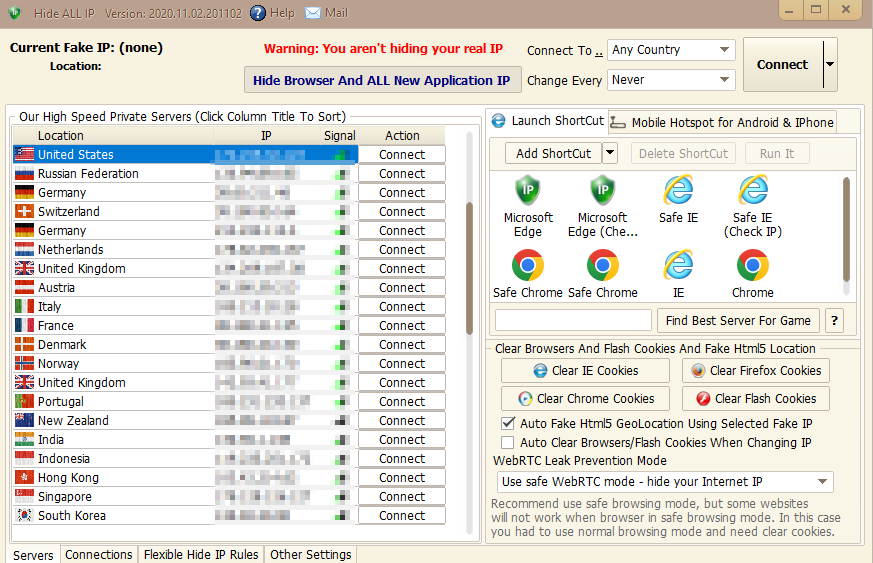Image resolution: width=873 pixels, height=563 pixels.
Task: Select the New Zealand flag icon
Action: coord(24,420)
